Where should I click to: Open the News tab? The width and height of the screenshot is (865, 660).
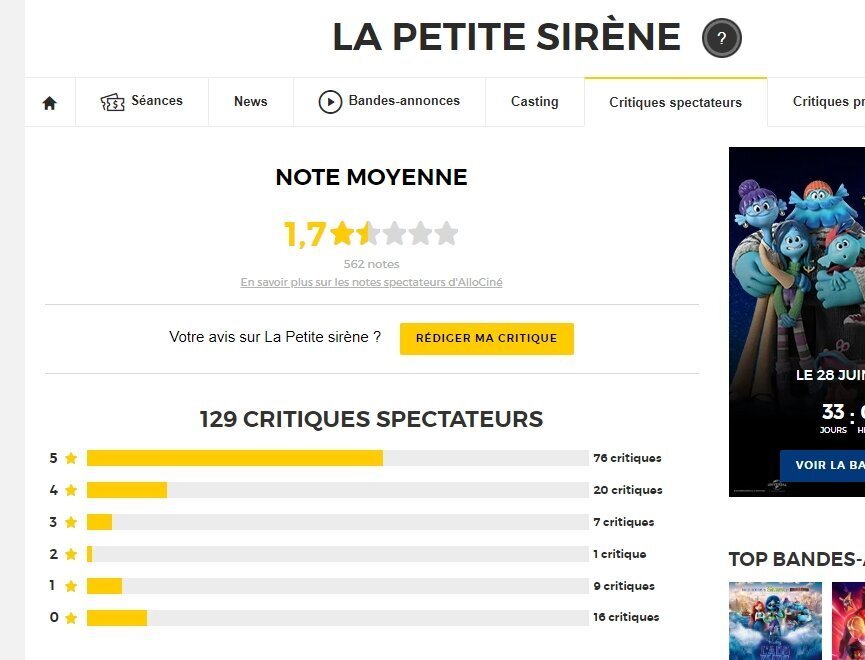(251, 102)
